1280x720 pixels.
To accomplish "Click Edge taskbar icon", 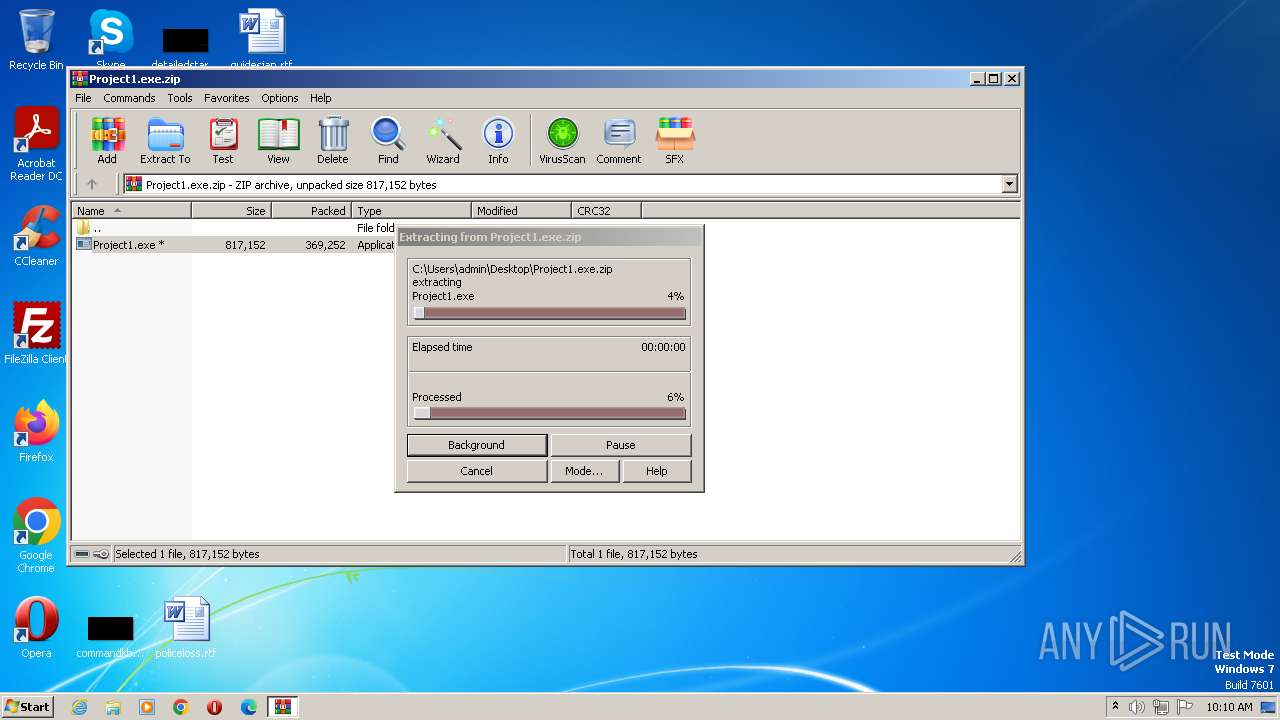I will 248,707.
